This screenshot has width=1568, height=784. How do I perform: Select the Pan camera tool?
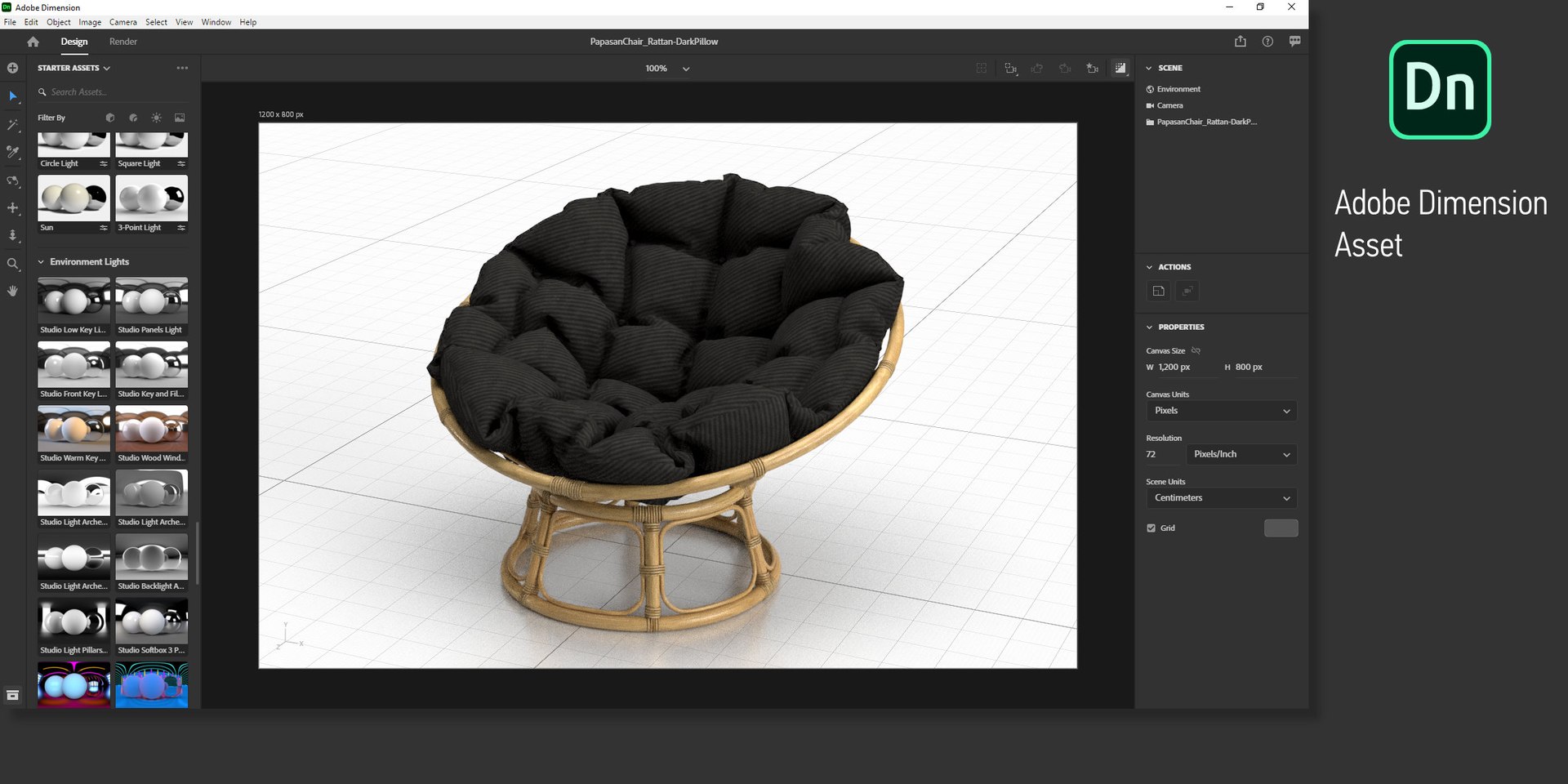(12, 208)
